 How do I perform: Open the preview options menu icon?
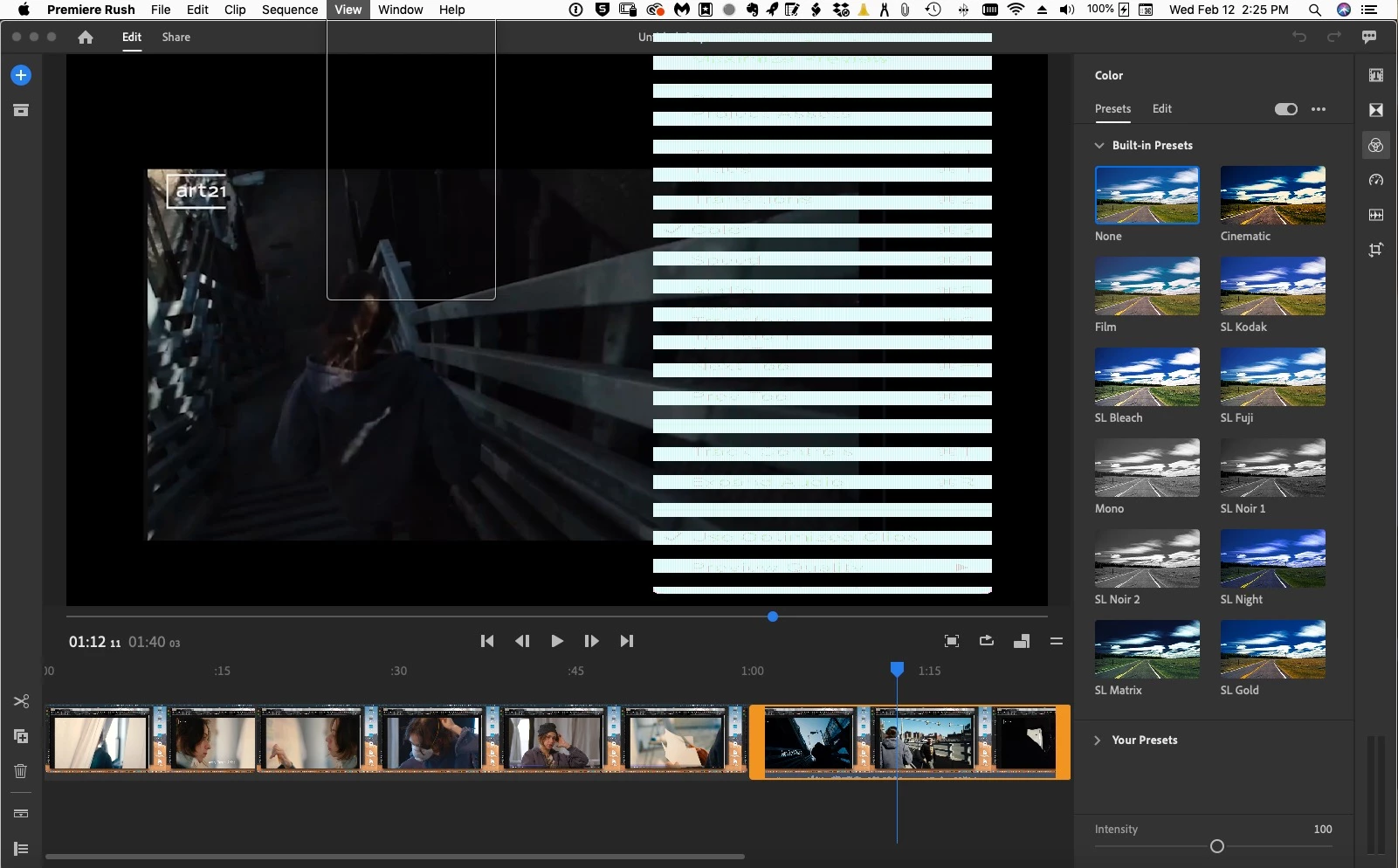point(1057,641)
